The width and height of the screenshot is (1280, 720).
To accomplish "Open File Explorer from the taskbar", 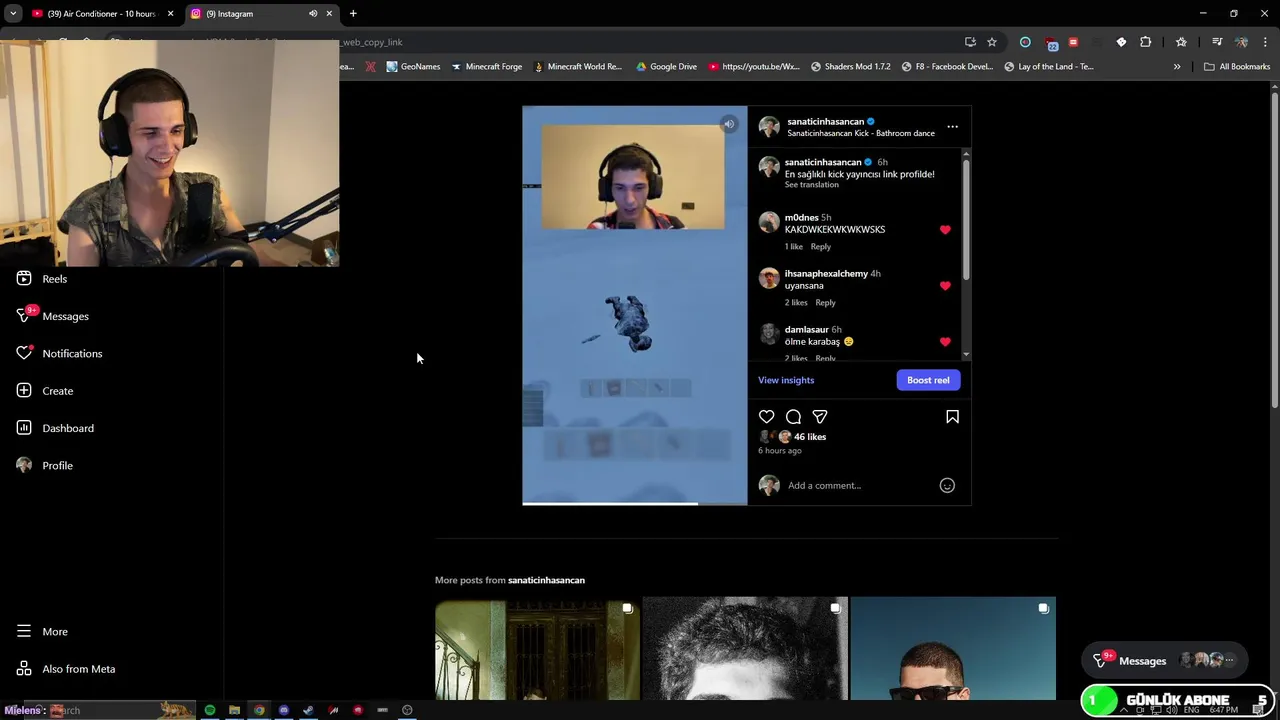I will pos(234,710).
